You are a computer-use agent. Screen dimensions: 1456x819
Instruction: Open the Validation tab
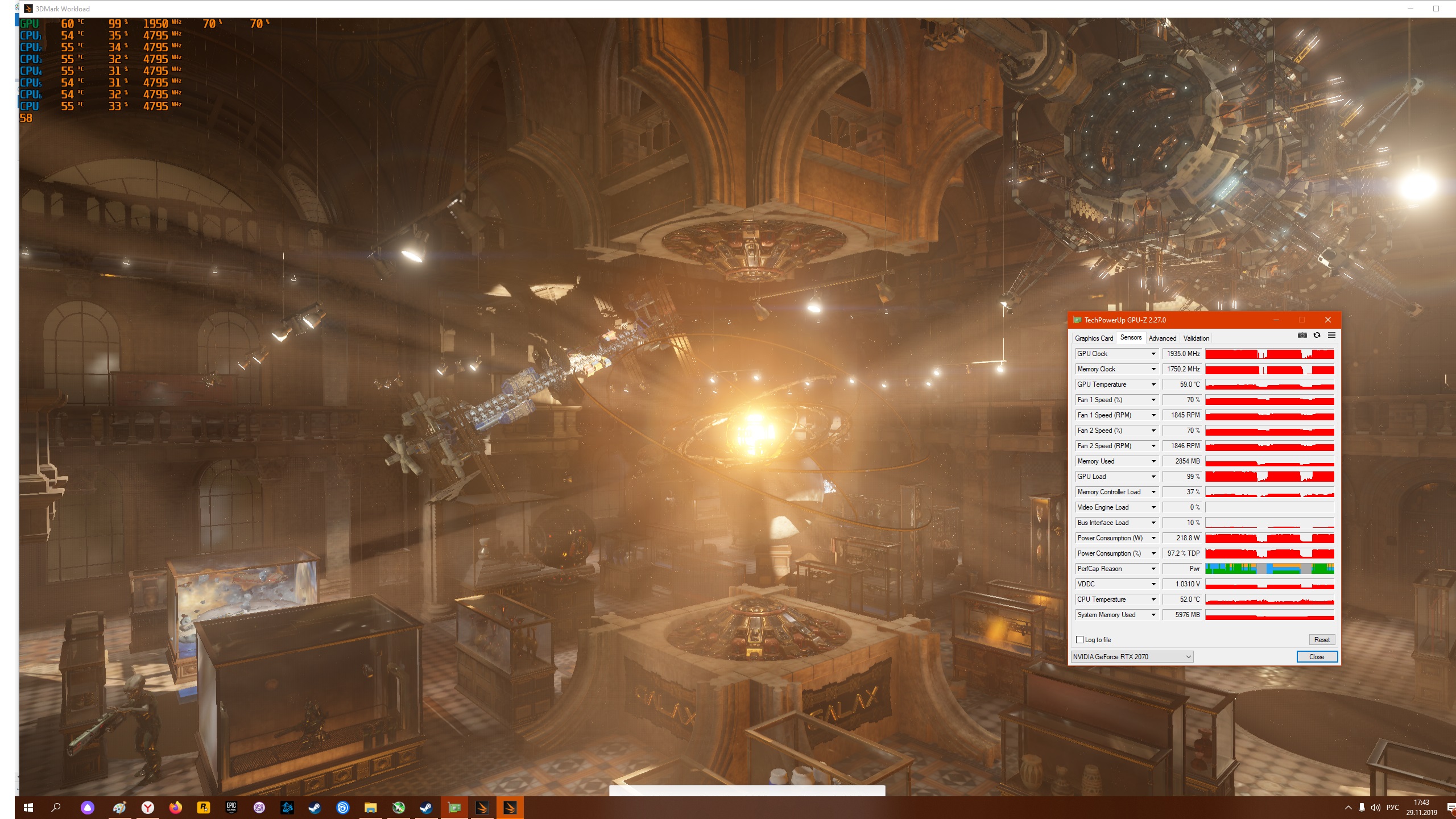click(x=1196, y=338)
